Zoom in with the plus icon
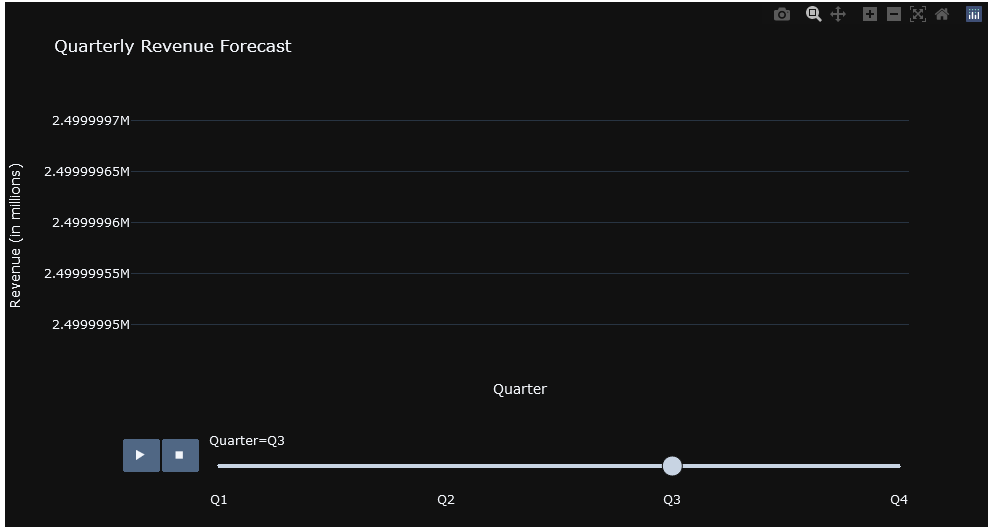990x529 pixels. [x=870, y=15]
